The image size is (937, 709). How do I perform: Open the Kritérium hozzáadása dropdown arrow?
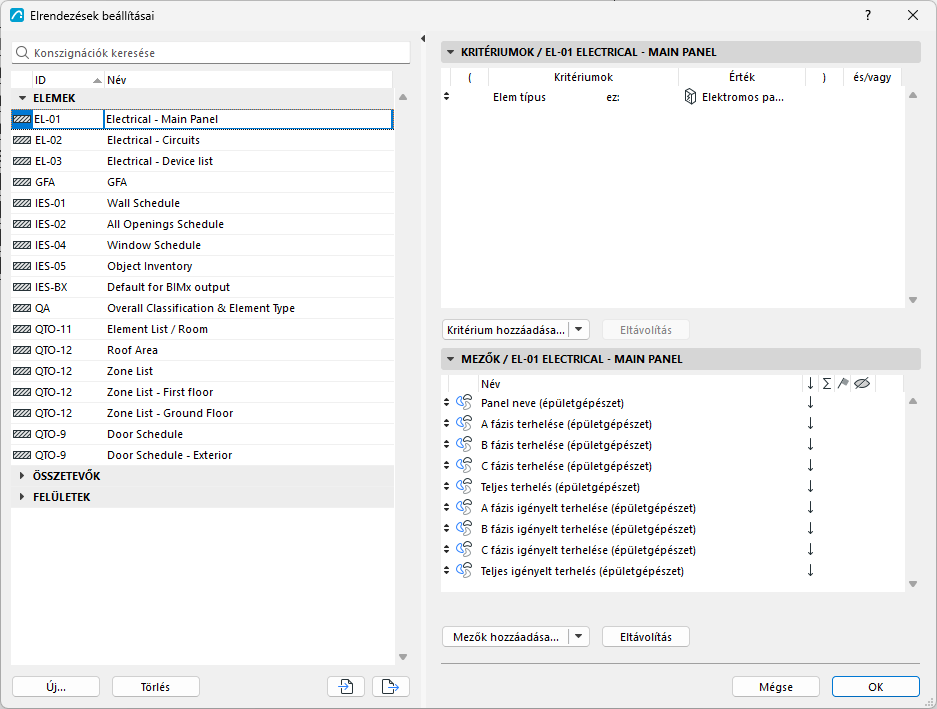click(578, 329)
